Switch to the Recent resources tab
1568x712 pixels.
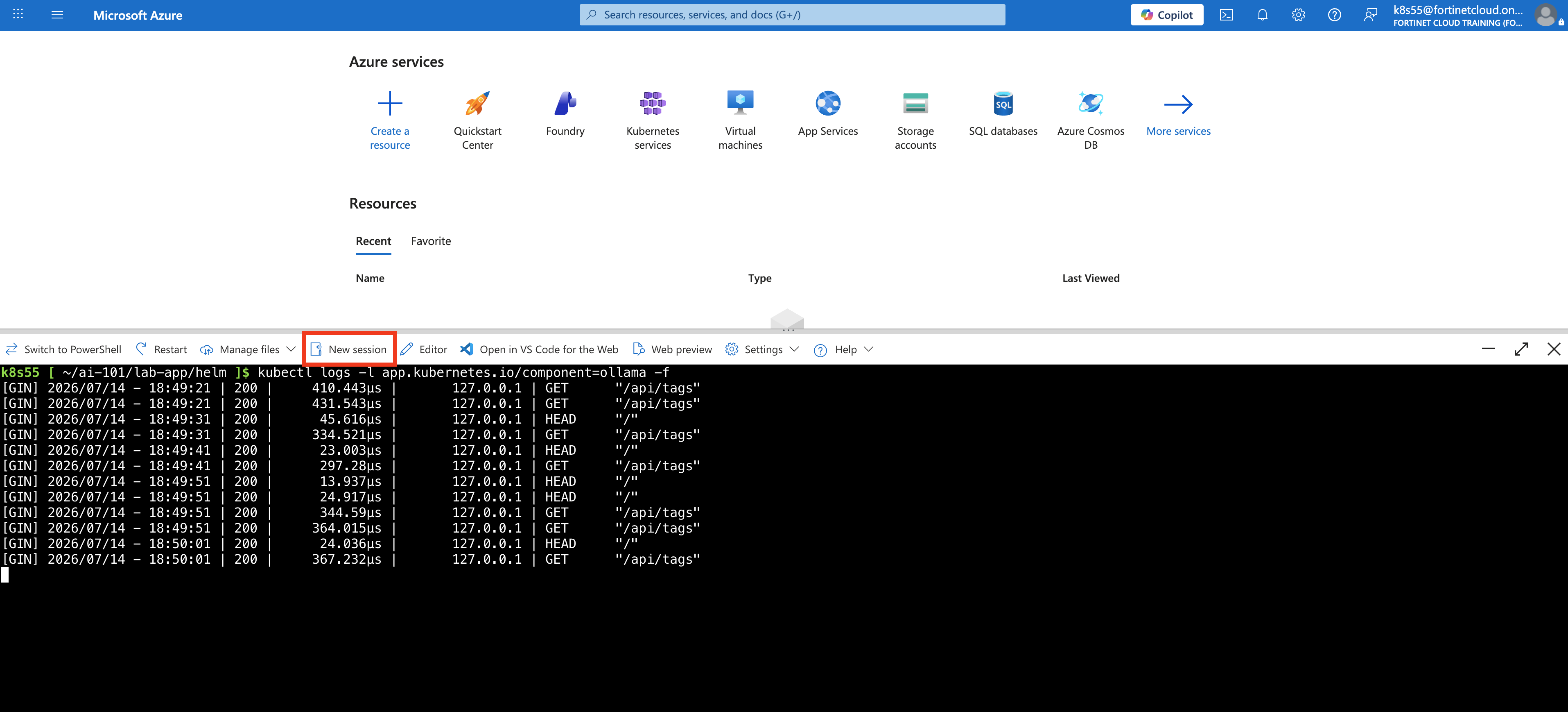374,241
